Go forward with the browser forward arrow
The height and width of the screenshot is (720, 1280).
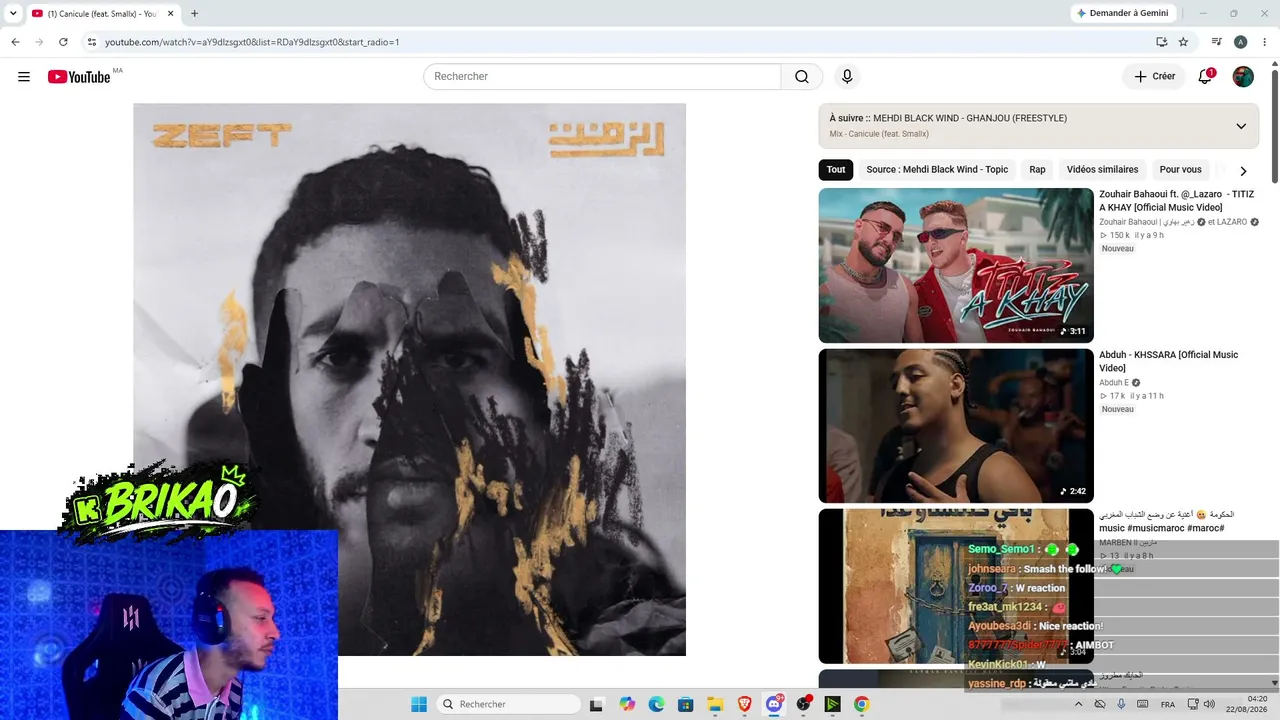(39, 42)
